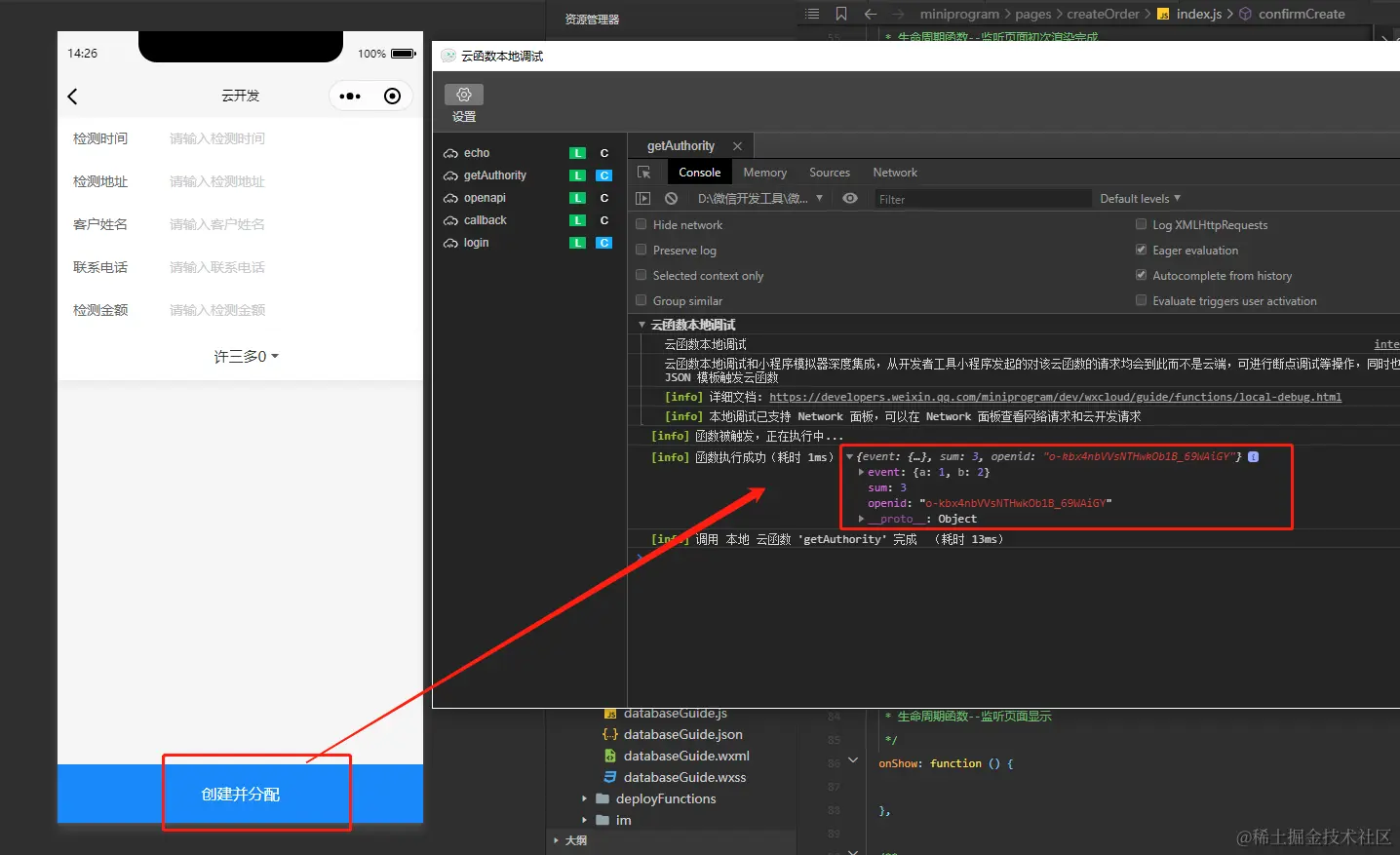Open the three-dot menu in mini program

[350, 97]
